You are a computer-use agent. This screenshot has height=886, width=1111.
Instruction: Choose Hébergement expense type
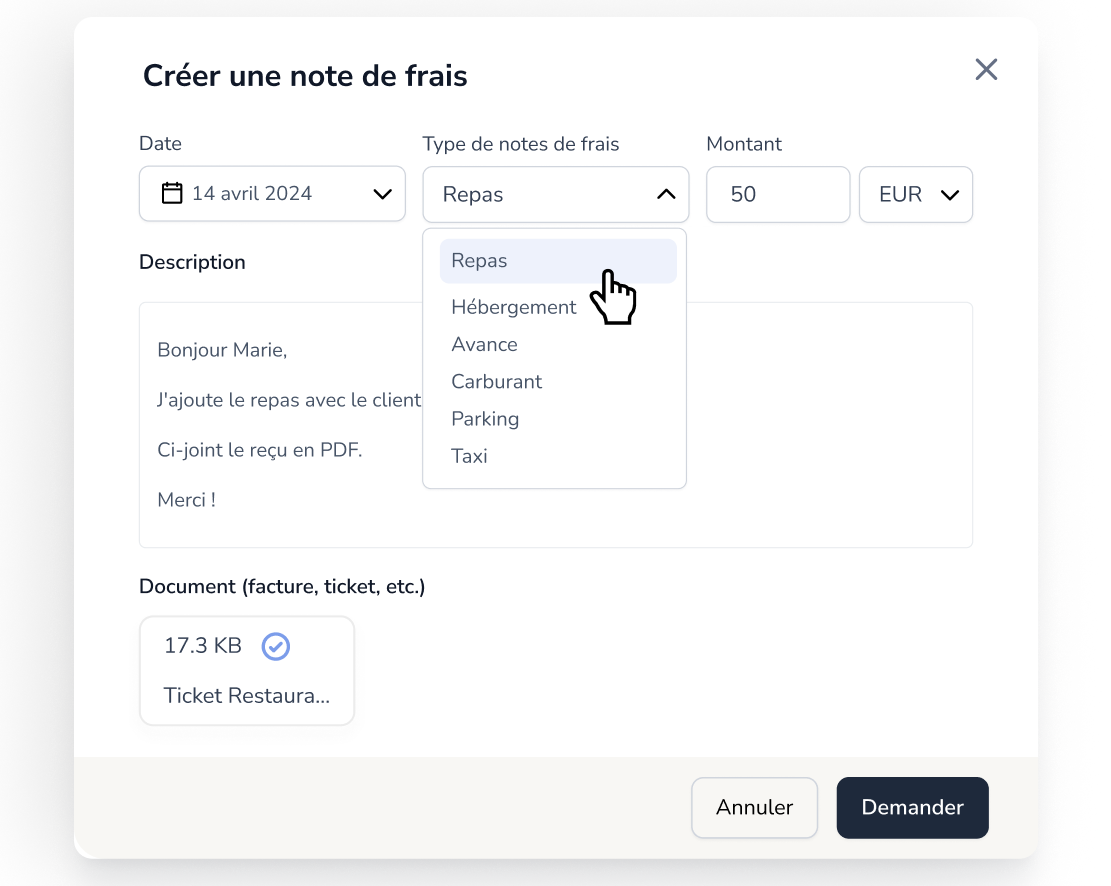tap(514, 307)
